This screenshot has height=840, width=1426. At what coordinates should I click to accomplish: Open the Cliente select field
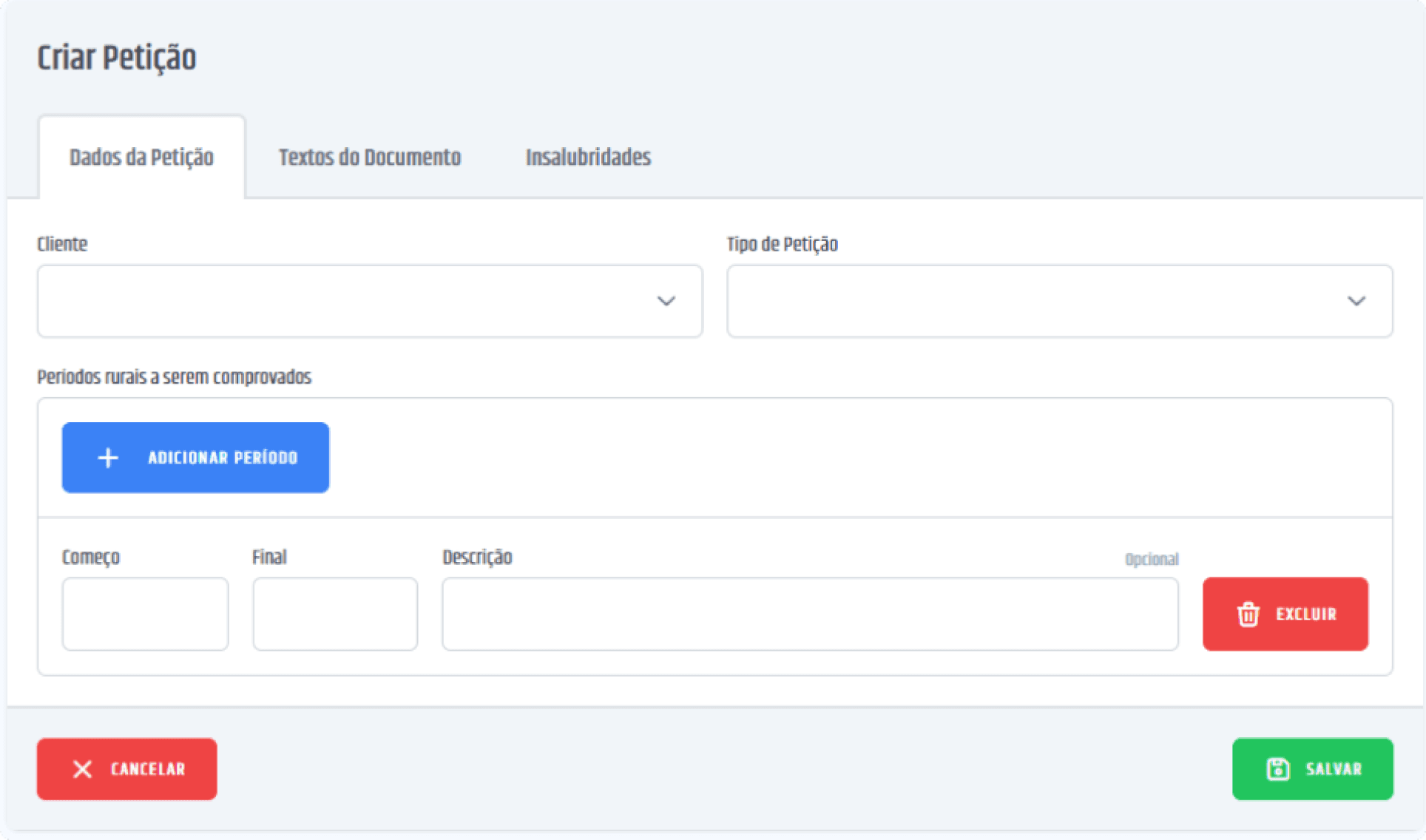[348, 301]
